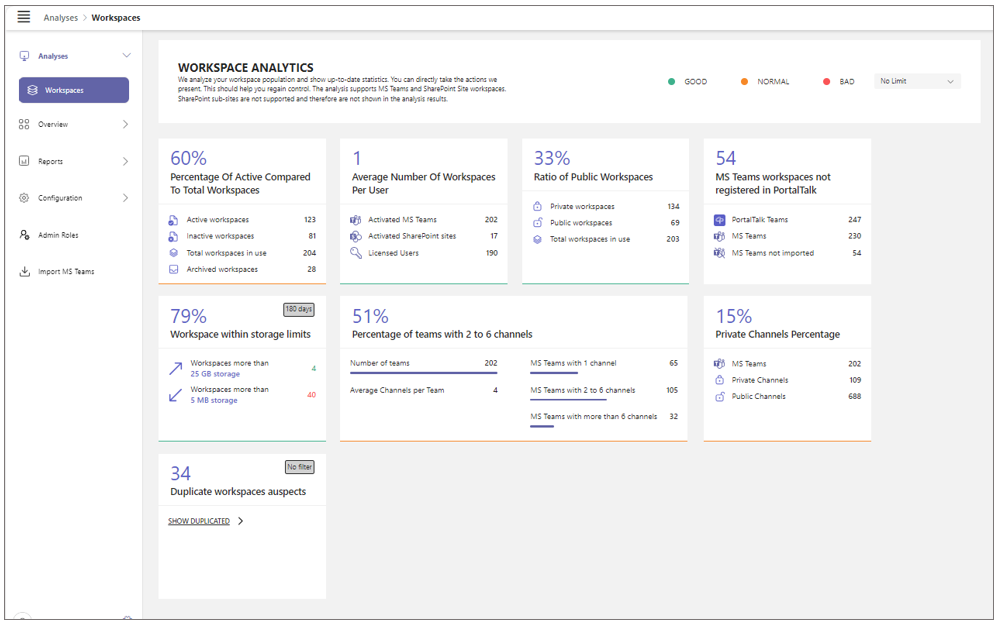Click the 34 Duplicate workspaces value

[x=180, y=473]
